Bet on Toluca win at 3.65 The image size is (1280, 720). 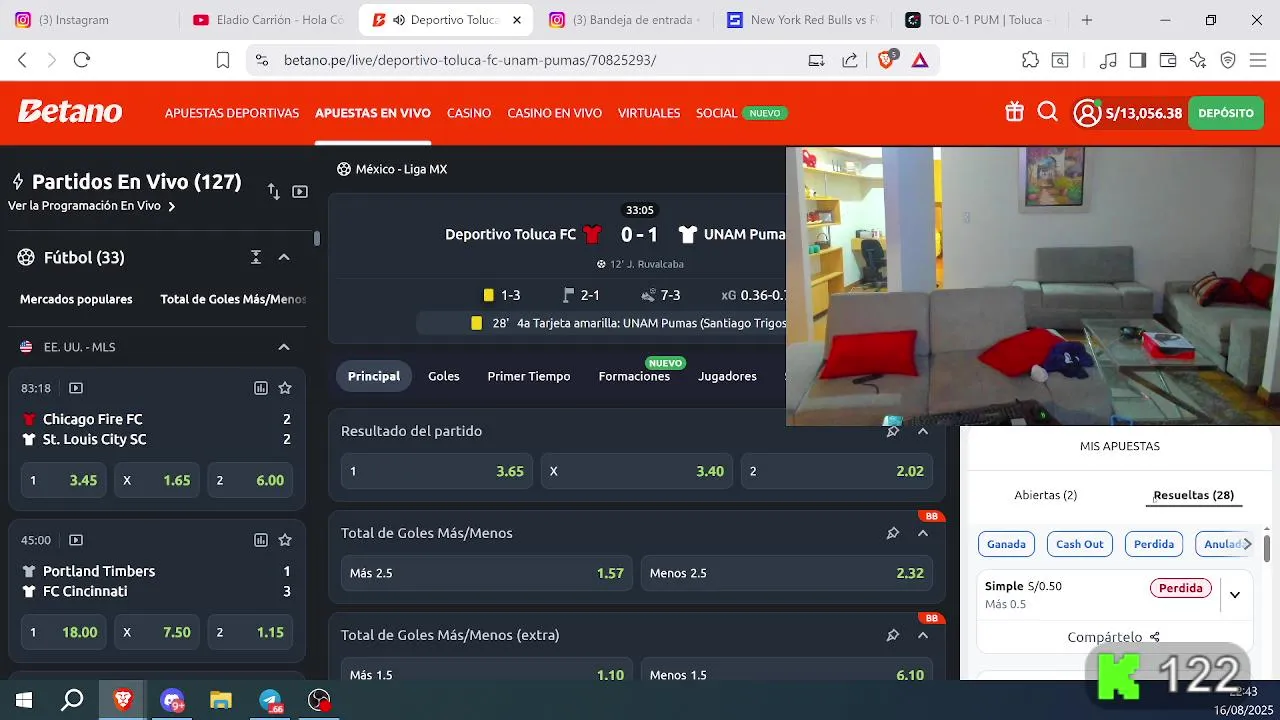pyautogui.click(x=436, y=471)
